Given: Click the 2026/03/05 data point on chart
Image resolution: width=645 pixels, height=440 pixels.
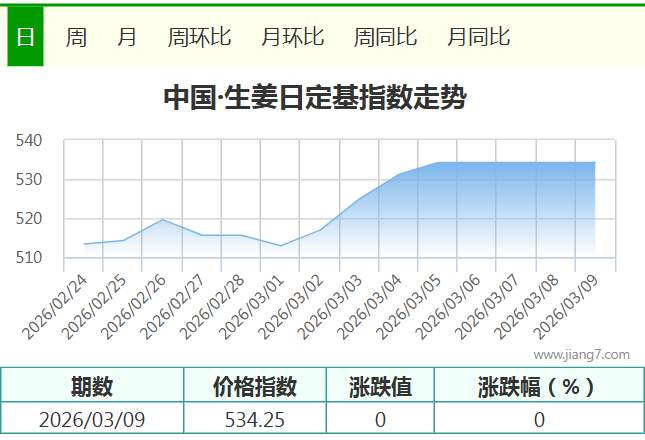Looking at the screenshot, I should tap(438, 162).
